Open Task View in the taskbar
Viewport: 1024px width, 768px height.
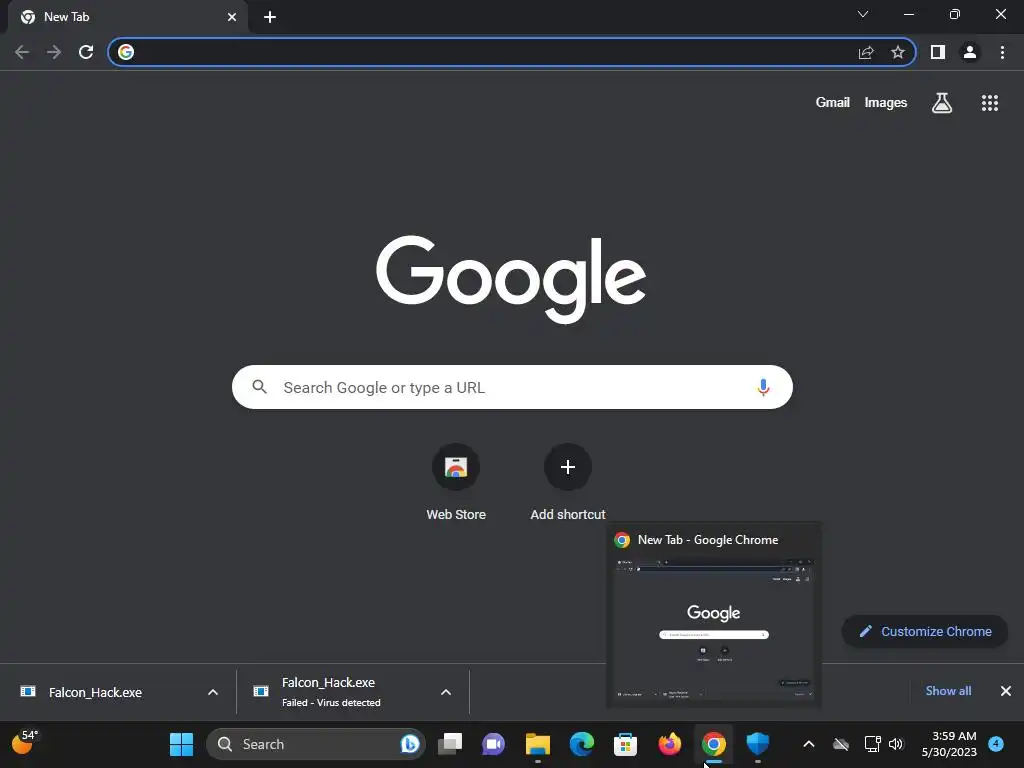click(x=450, y=744)
